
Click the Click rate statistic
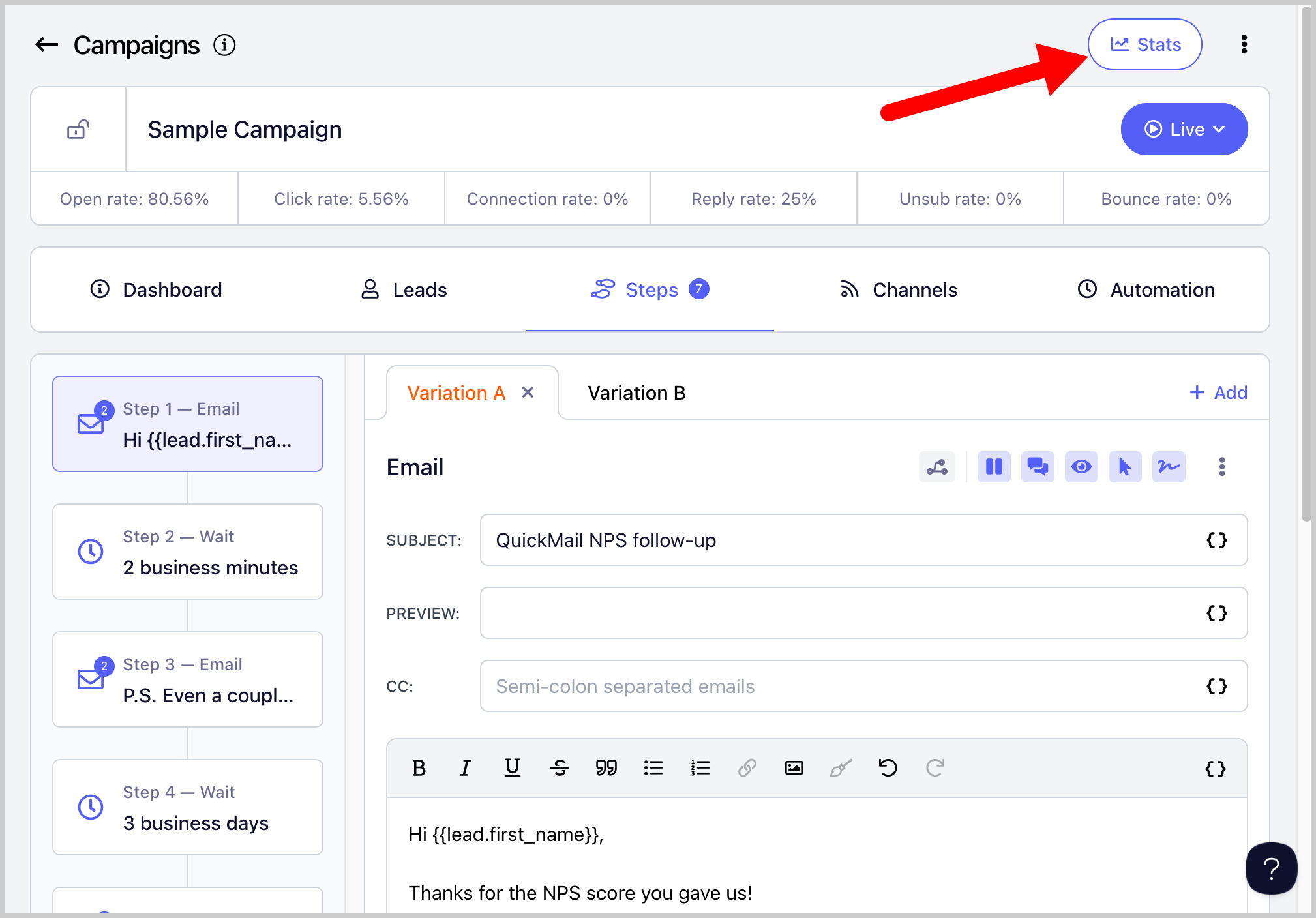point(341,199)
